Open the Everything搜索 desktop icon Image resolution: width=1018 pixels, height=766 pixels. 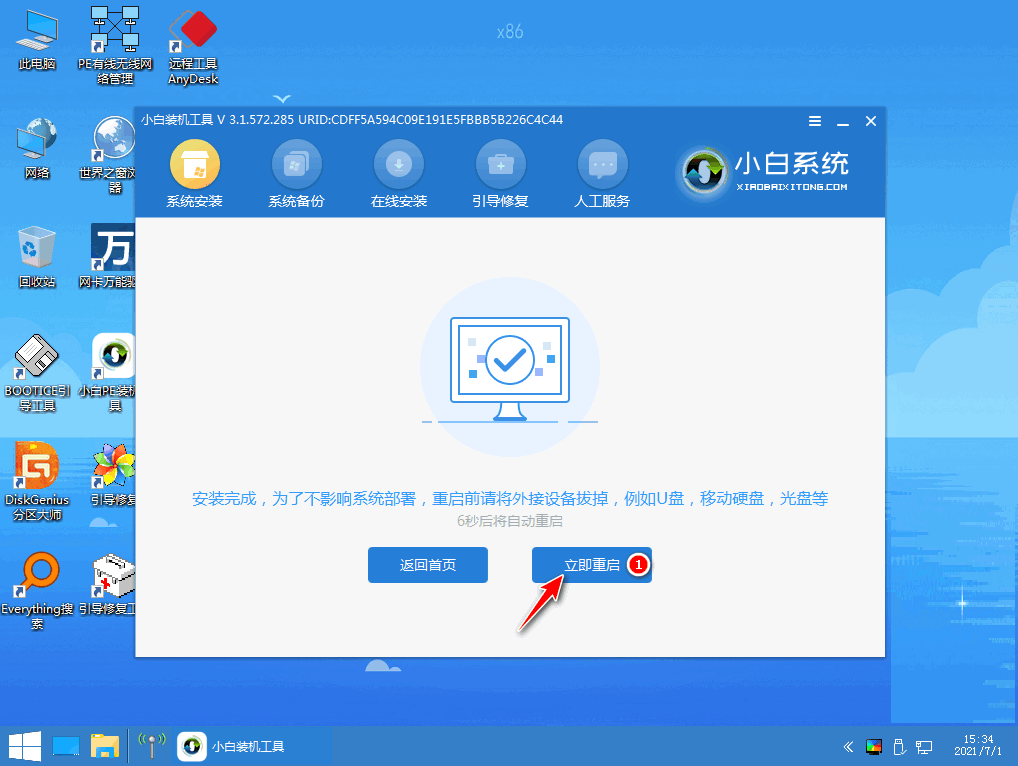click(x=37, y=591)
